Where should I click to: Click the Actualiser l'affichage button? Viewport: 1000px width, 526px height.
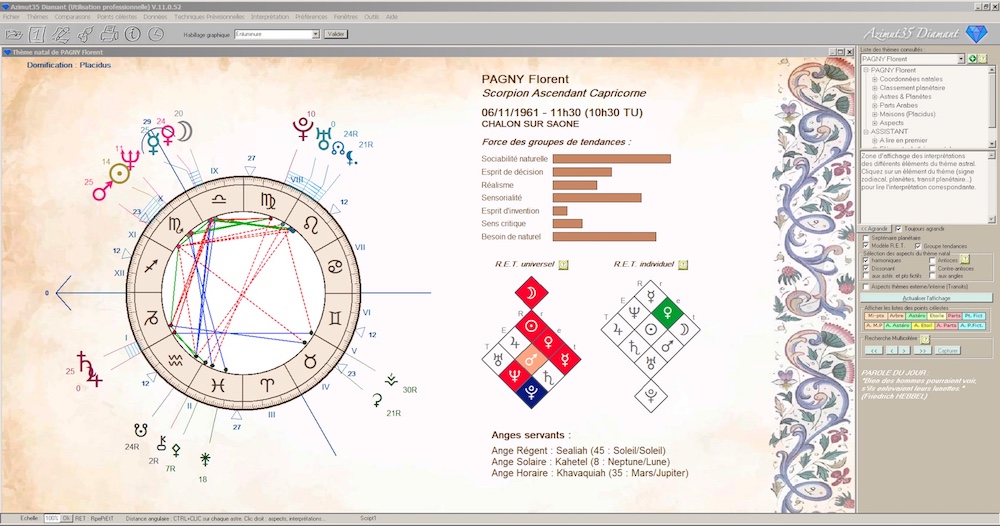pos(928,298)
